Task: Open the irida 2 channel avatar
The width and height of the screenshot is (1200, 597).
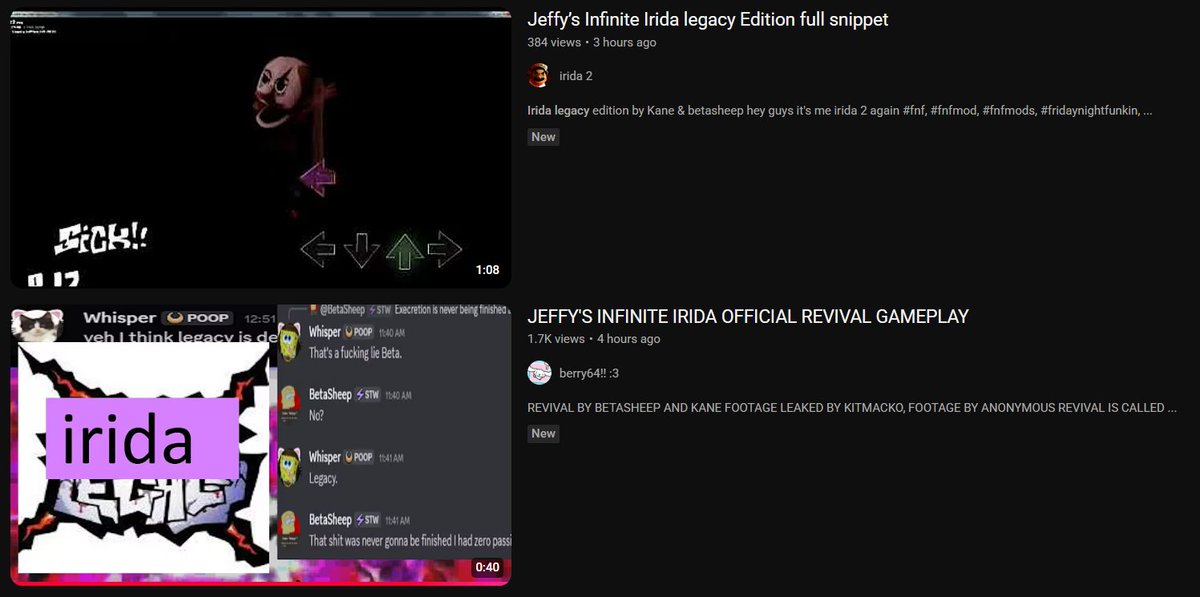Action: tap(538, 76)
